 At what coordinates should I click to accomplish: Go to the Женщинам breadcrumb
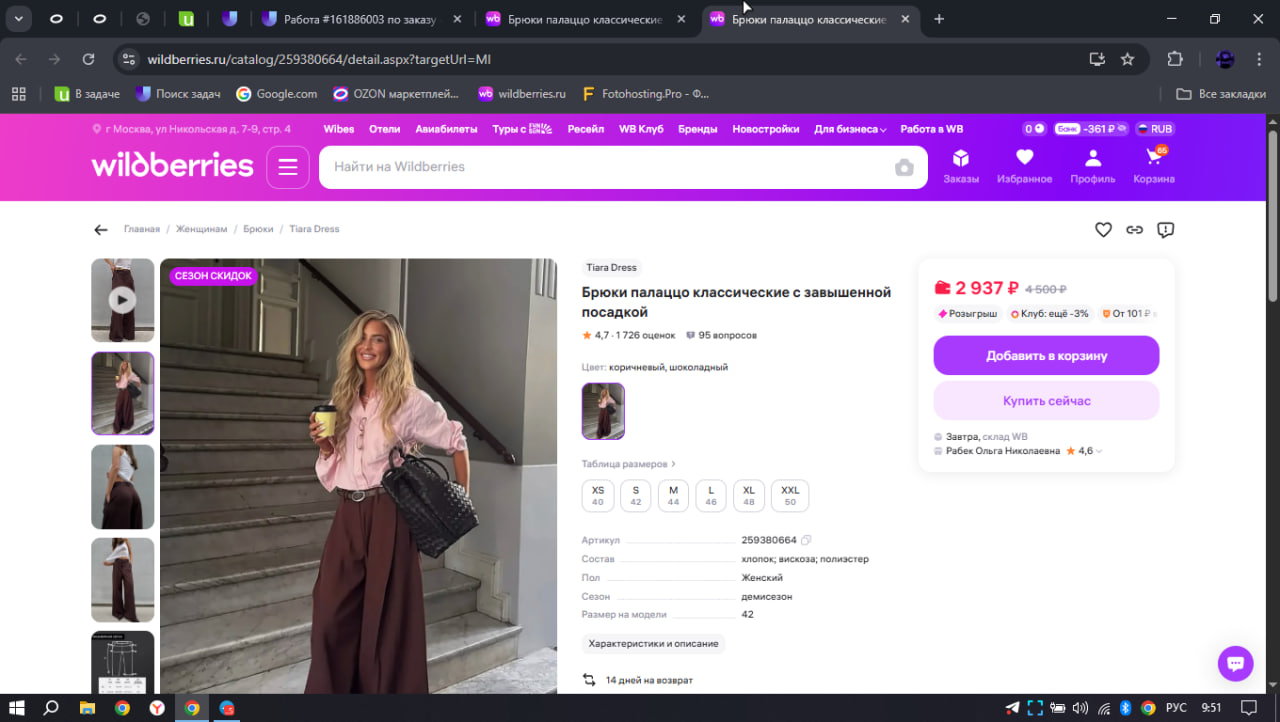(x=202, y=230)
